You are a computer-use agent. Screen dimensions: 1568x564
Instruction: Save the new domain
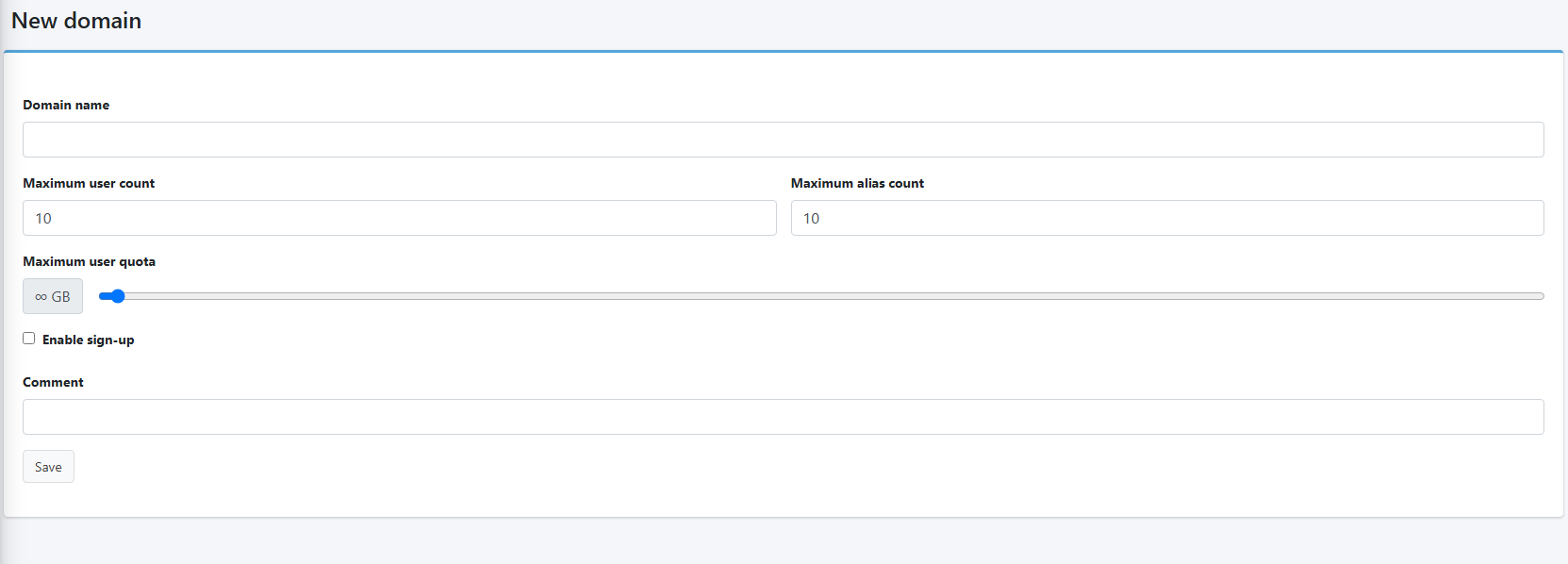pyautogui.click(x=48, y=467)
